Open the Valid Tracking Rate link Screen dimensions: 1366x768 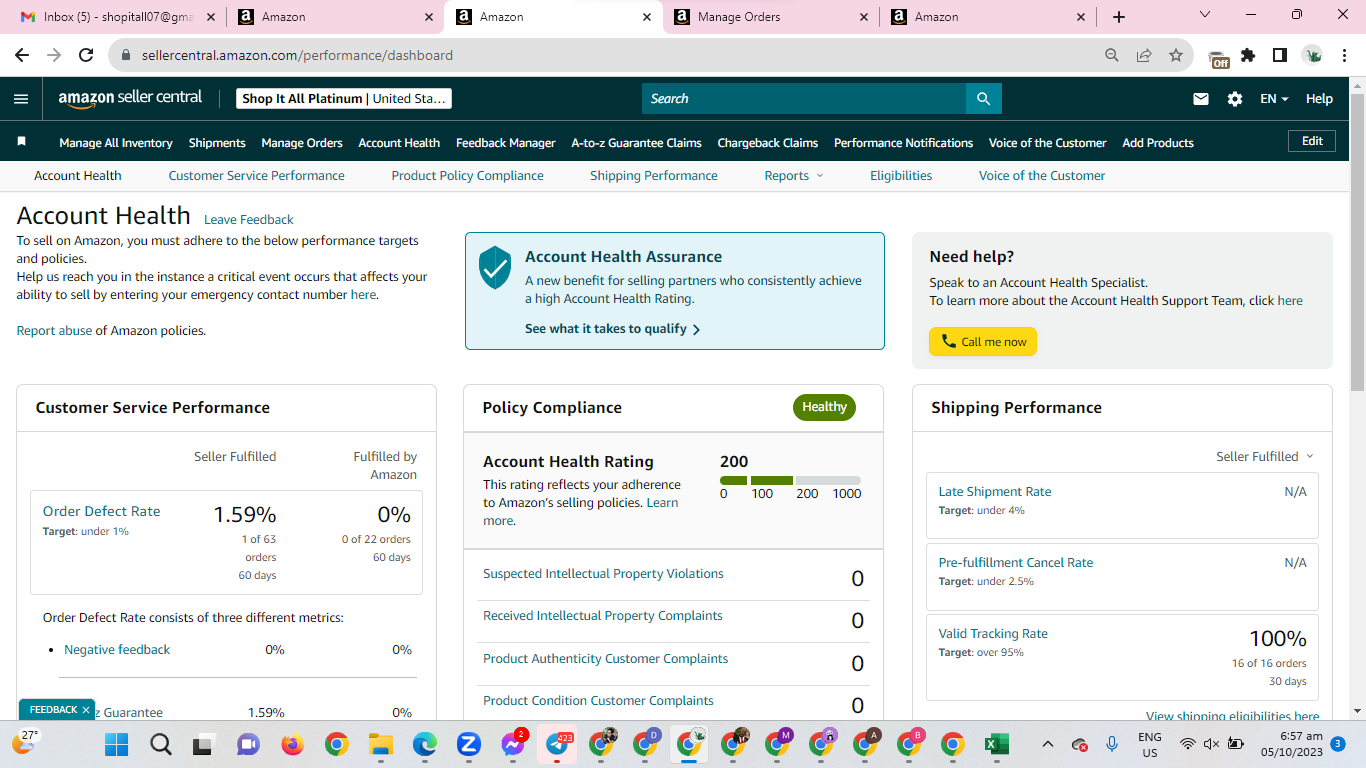993,634
